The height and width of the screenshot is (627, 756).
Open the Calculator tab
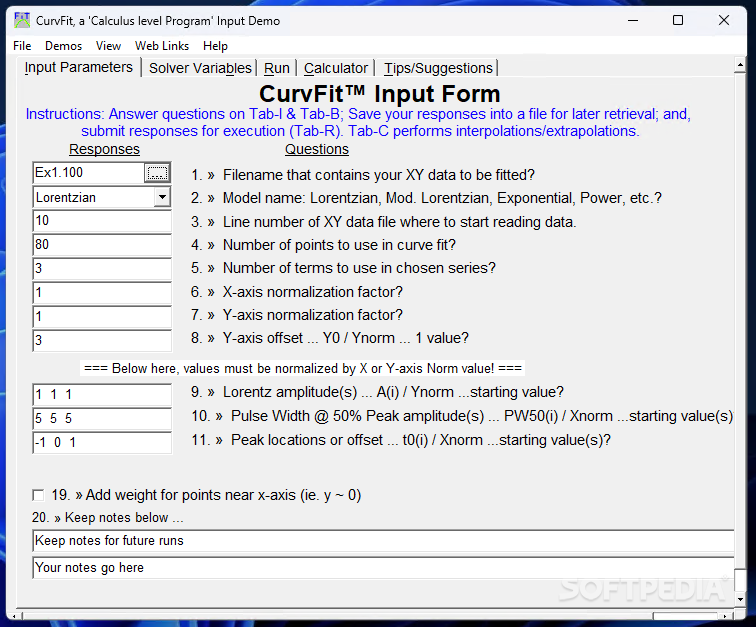[x=336, y=68]
